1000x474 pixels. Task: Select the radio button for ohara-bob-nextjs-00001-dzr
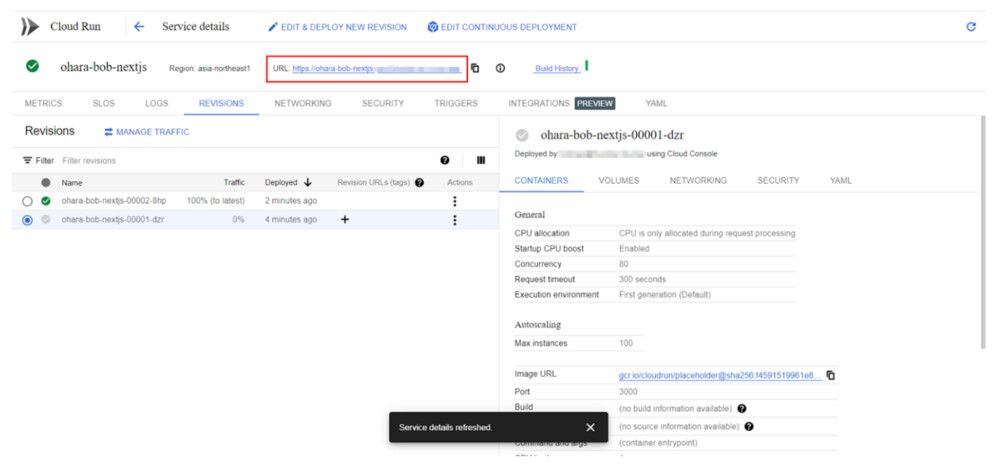[x=27, y=220]
